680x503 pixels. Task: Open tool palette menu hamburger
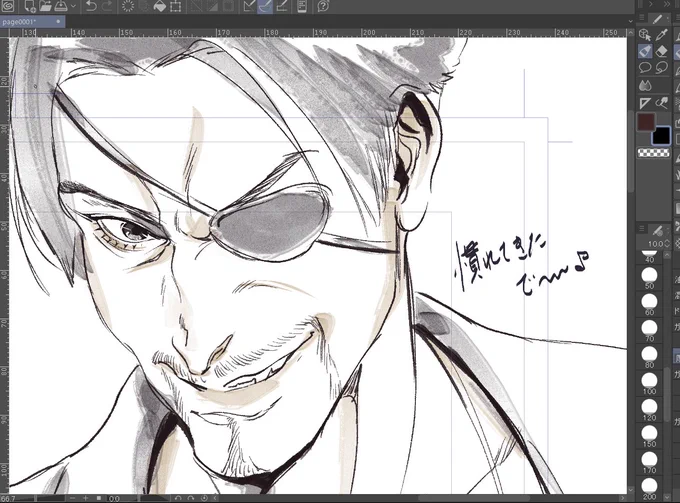tap(642, 17)
